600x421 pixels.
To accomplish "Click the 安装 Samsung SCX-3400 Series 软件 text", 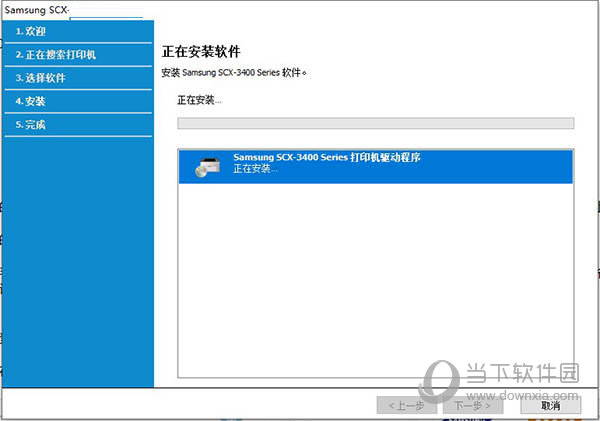I will 234,72.
